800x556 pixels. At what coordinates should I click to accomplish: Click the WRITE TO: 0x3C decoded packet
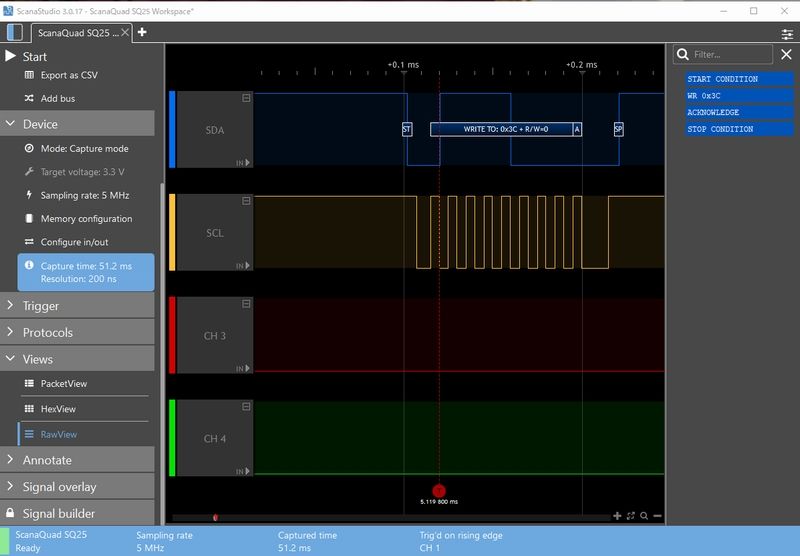point(502,129)
